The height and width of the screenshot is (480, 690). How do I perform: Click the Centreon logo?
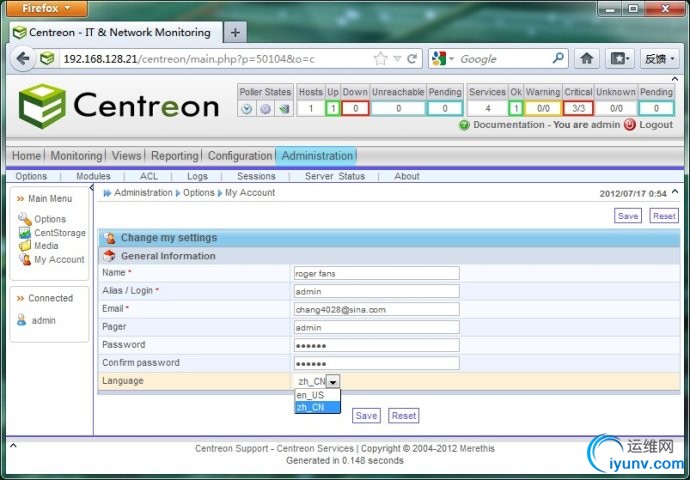click(x=119, y=106)
